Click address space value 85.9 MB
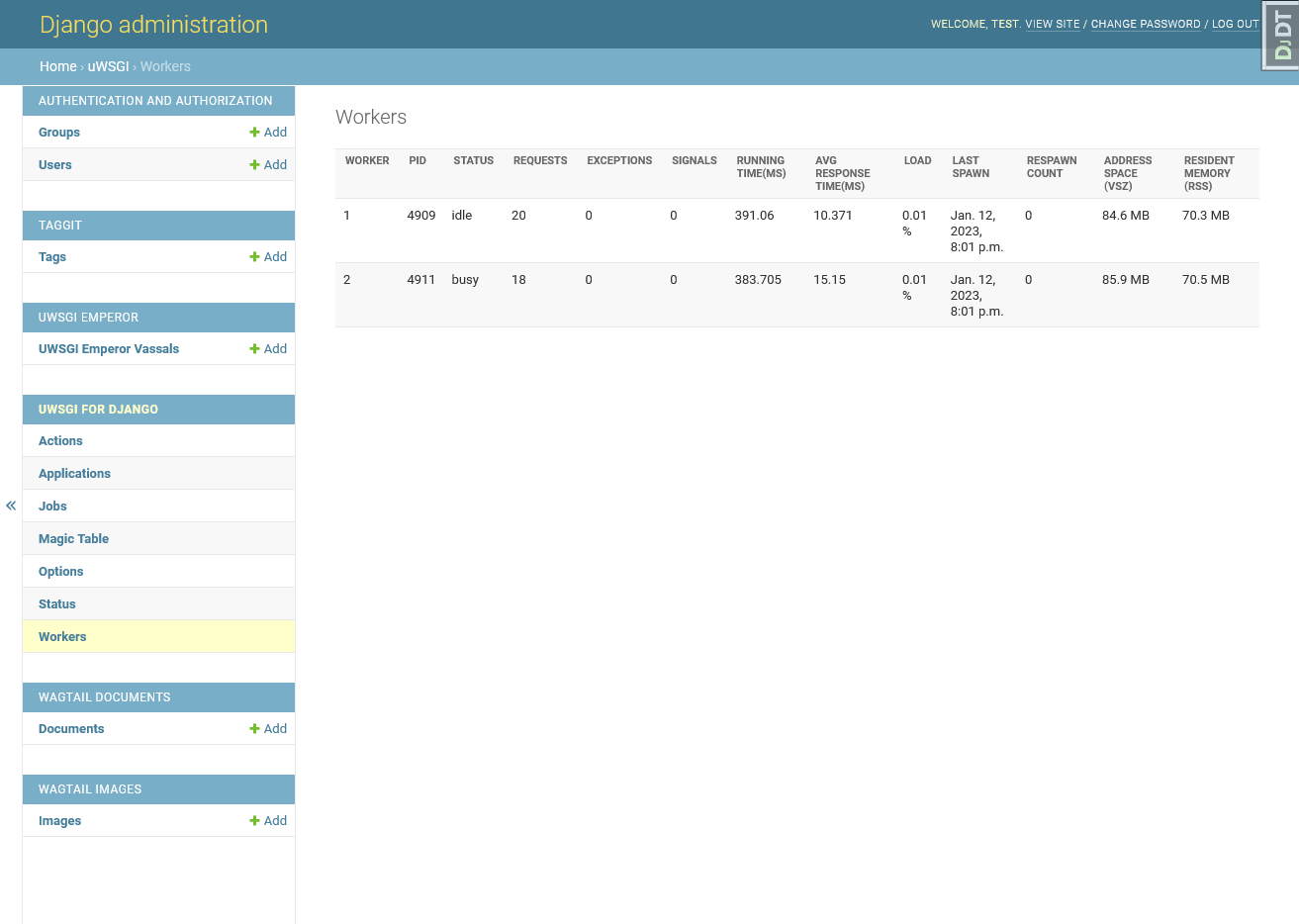Viewport: 1299px width, 924px height. [x=1126, y=280]
